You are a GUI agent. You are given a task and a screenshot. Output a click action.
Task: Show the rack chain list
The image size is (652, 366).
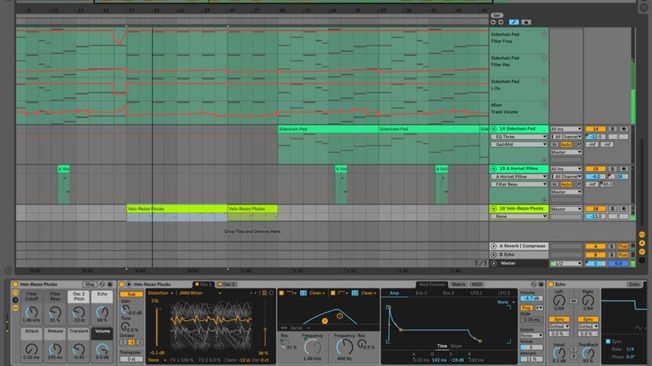click(15, 300)
